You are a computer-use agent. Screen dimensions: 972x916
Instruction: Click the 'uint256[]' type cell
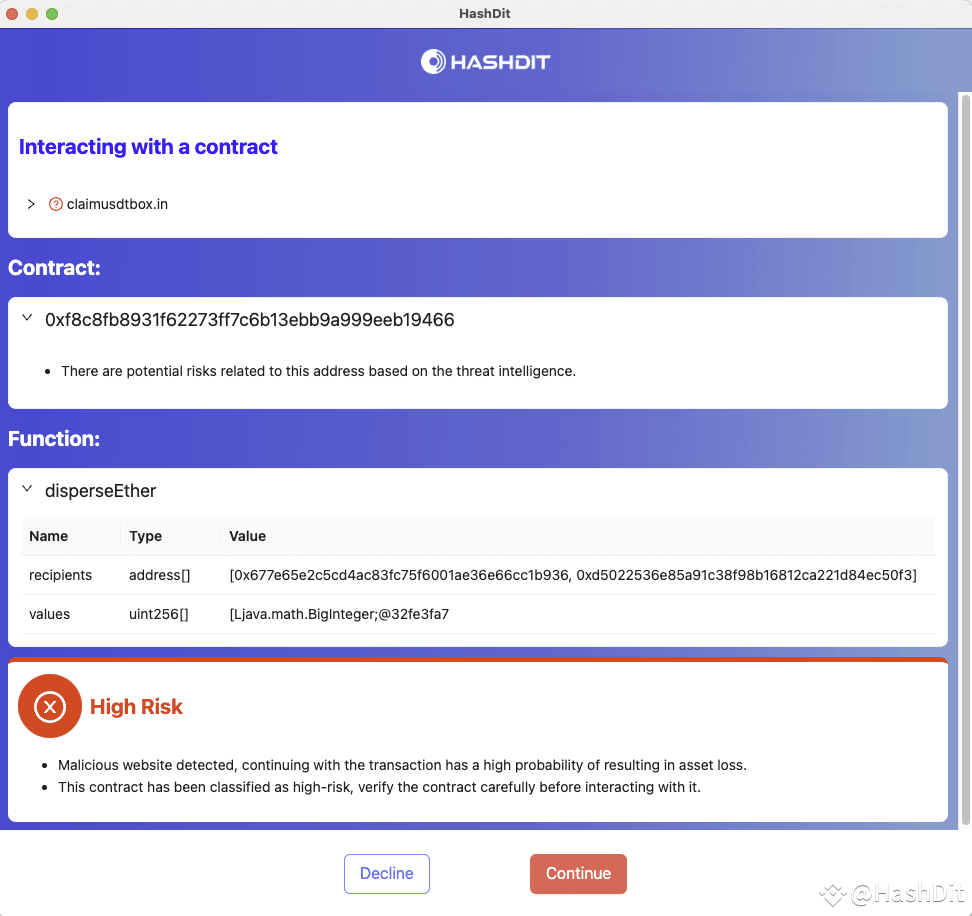click(x=159, y=614)
